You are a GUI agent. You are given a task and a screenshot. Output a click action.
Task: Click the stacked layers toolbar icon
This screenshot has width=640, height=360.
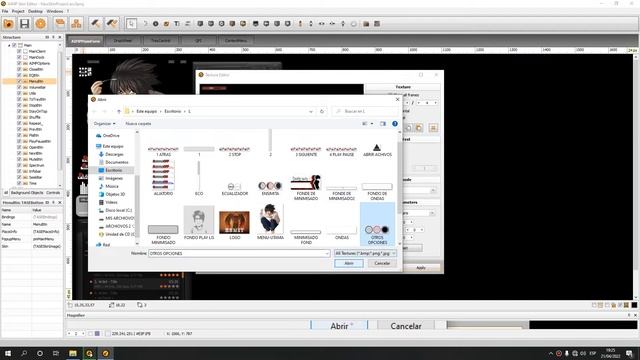click(x=60, y=23)
